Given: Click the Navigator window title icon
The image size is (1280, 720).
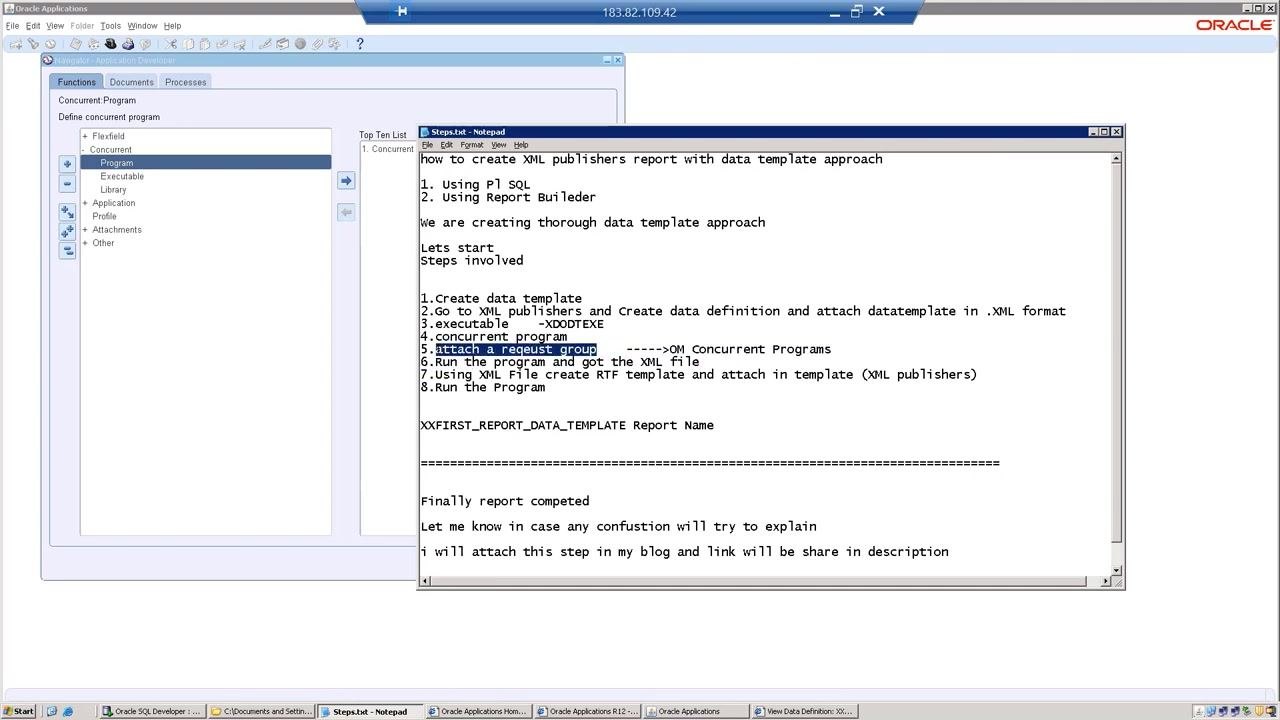Looking at the screenshot, I should (x=48, y=60).
